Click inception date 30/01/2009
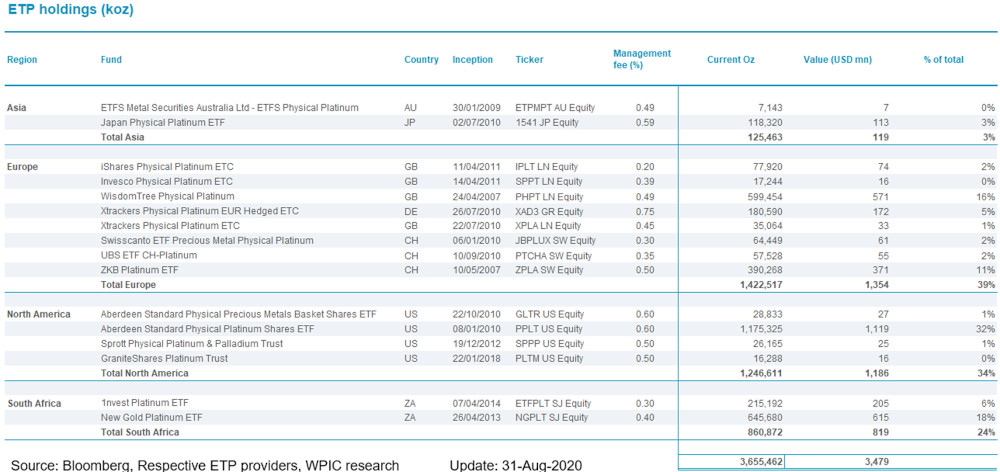This screenshot has height=472, width=1000. click(477, 108)
